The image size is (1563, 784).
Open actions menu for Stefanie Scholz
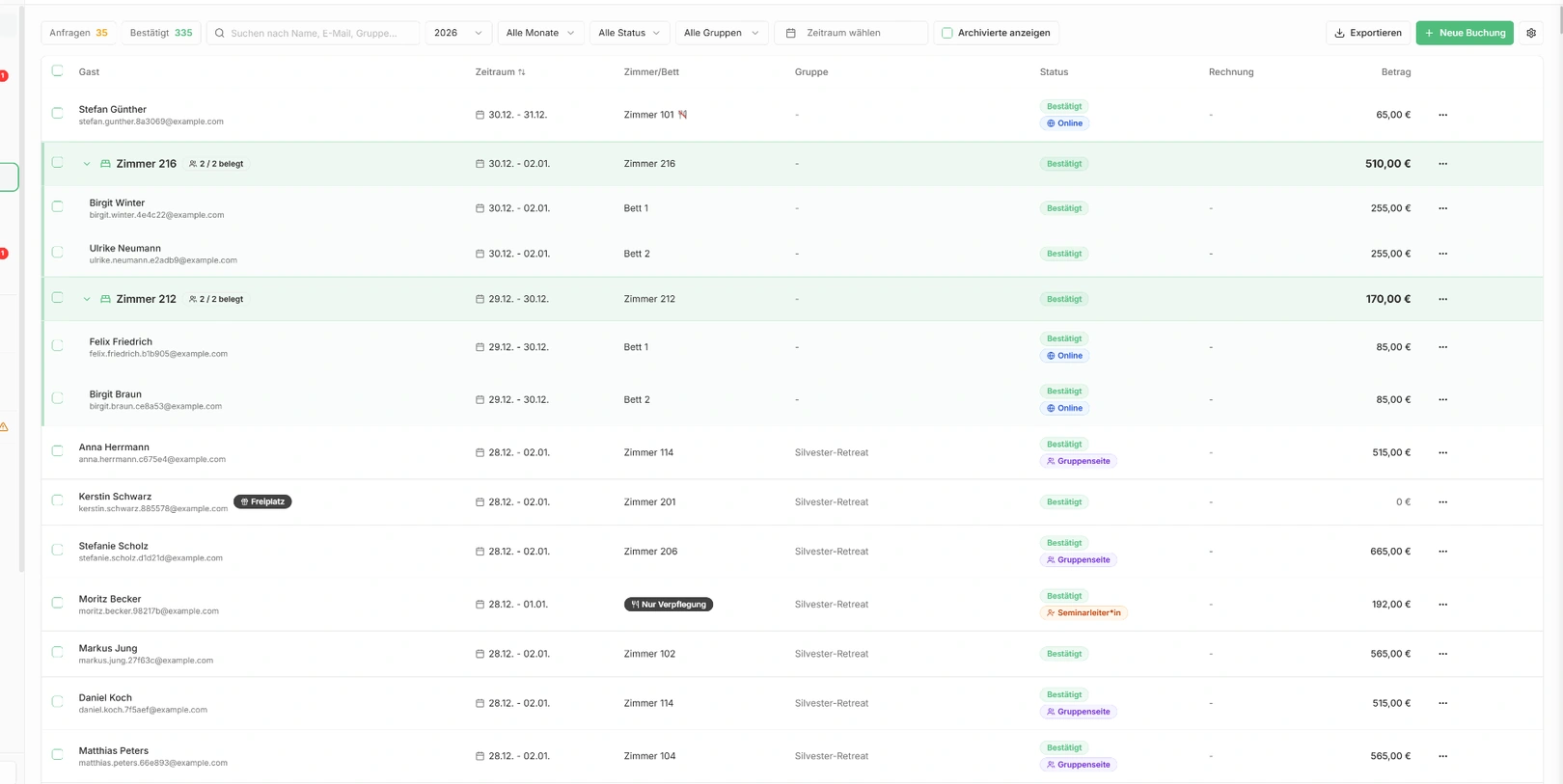(1443, 552)
